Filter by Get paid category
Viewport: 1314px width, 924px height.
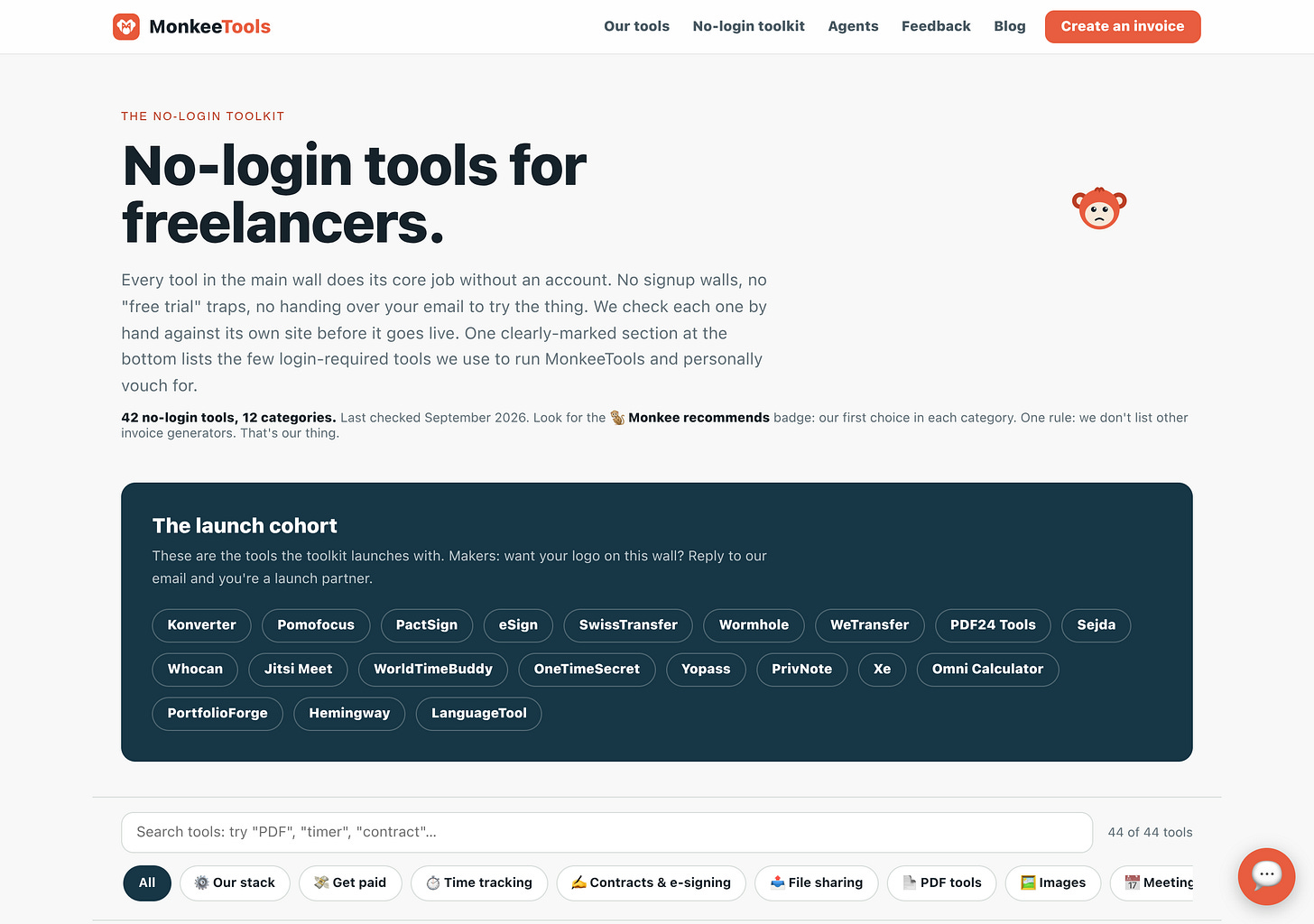[350, 882]
